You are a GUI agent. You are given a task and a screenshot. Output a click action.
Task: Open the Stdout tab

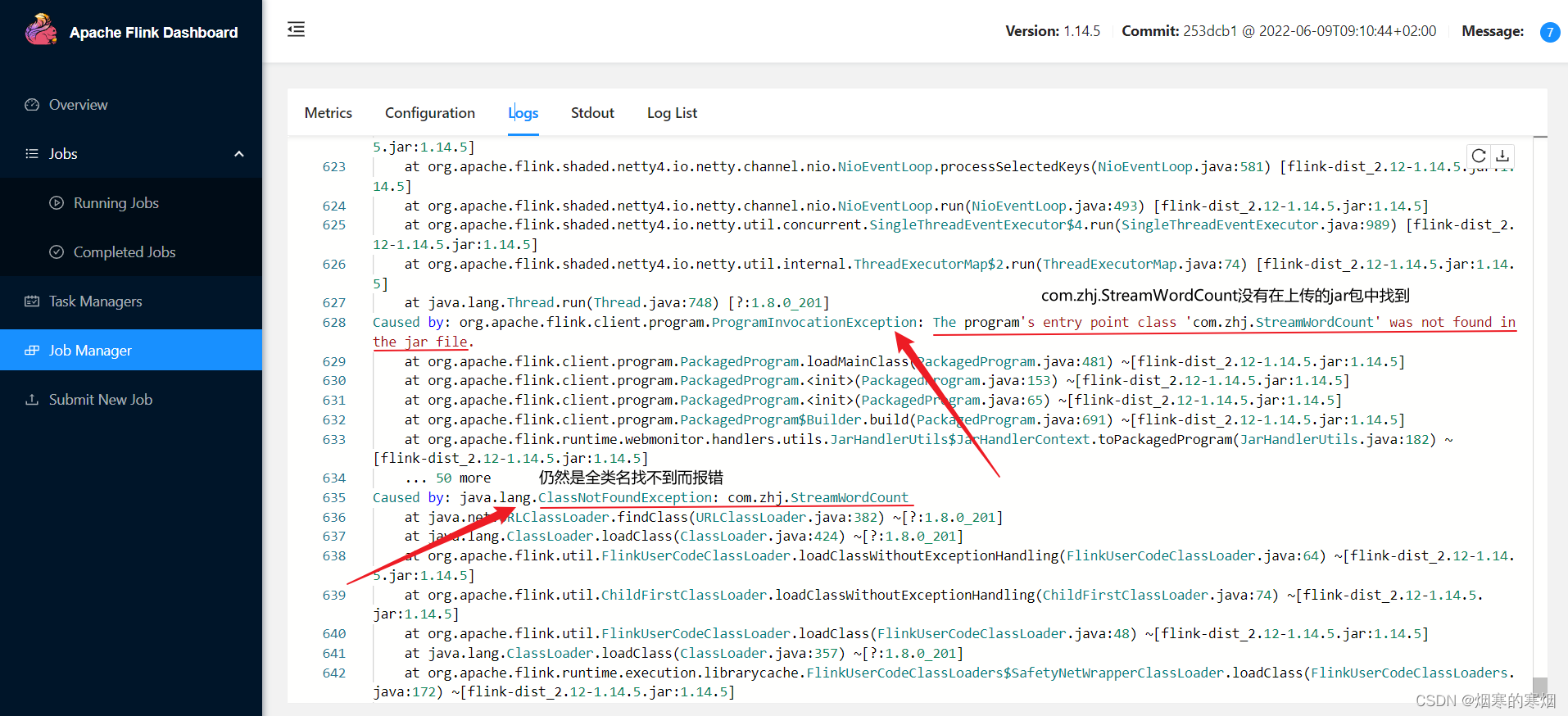tap(592, 113)
